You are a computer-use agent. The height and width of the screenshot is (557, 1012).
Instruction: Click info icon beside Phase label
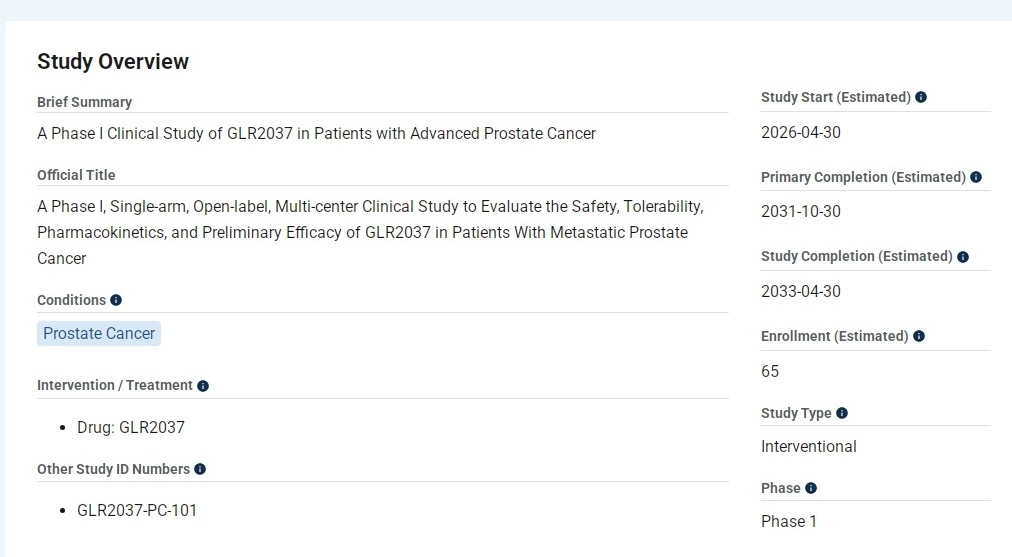[x=811, y=488]
